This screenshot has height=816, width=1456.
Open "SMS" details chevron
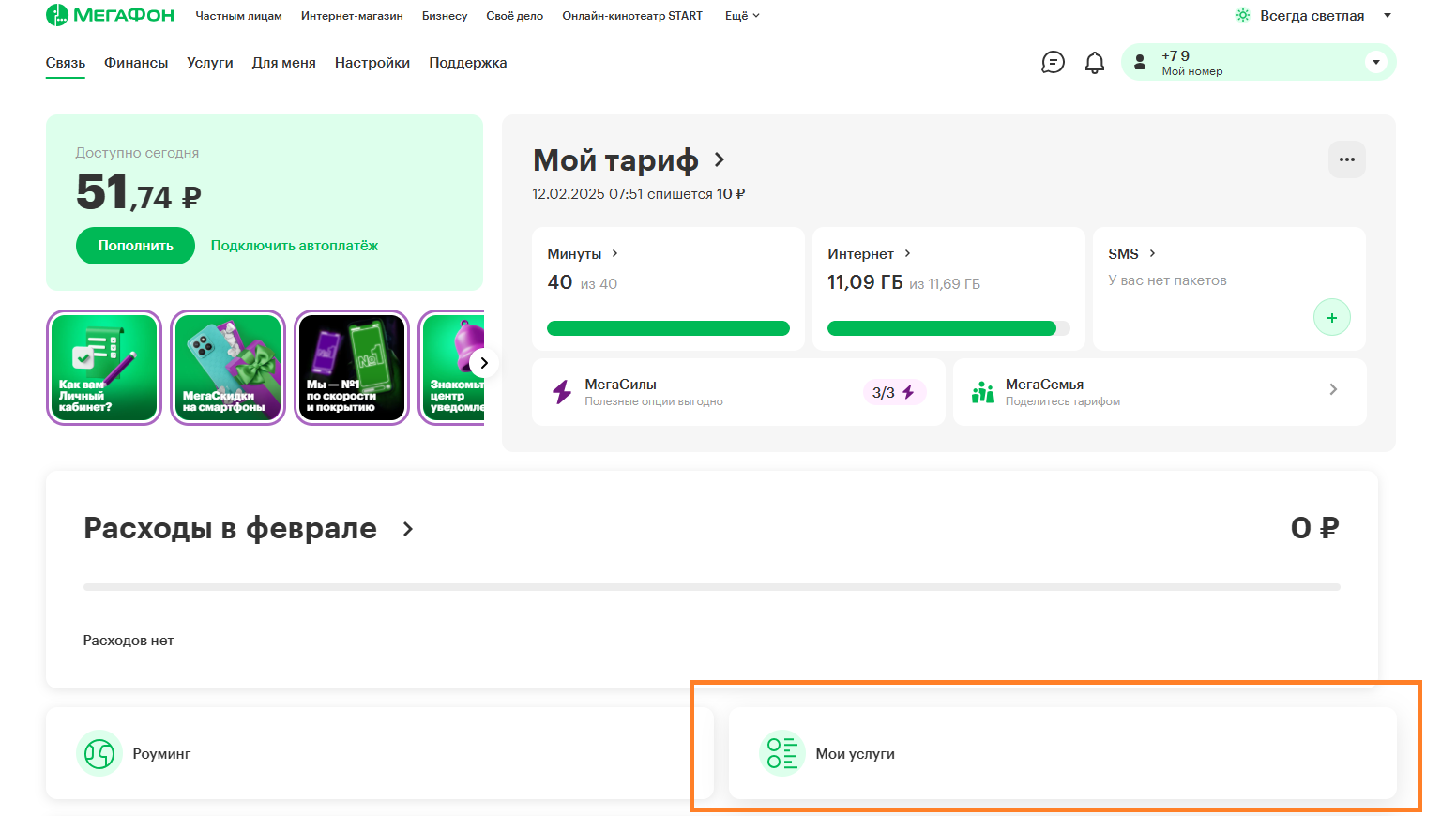coord(1152,253)
